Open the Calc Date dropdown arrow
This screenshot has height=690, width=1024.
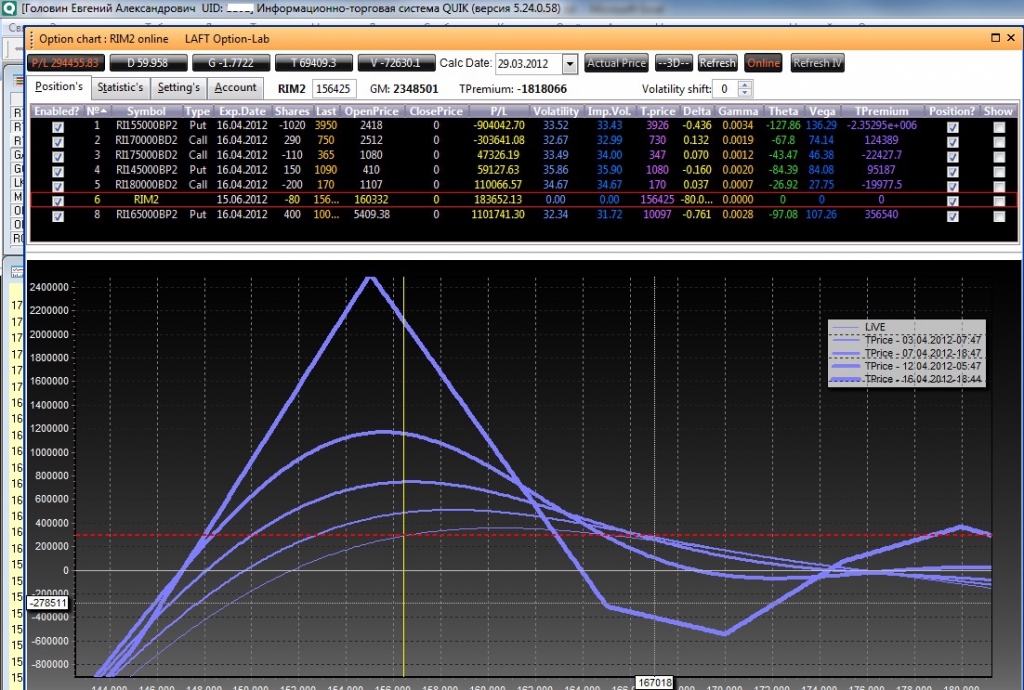[x=570, y=64]
